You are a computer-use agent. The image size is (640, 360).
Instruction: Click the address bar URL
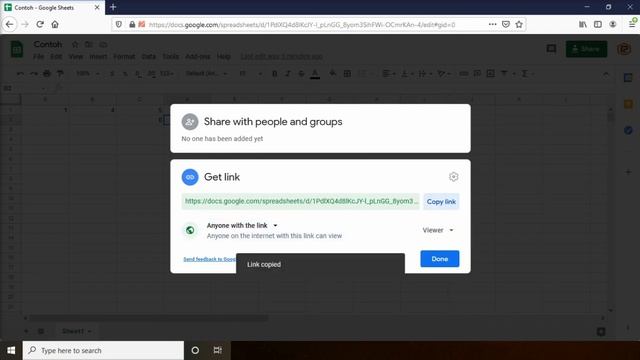(x=302, y=25)
